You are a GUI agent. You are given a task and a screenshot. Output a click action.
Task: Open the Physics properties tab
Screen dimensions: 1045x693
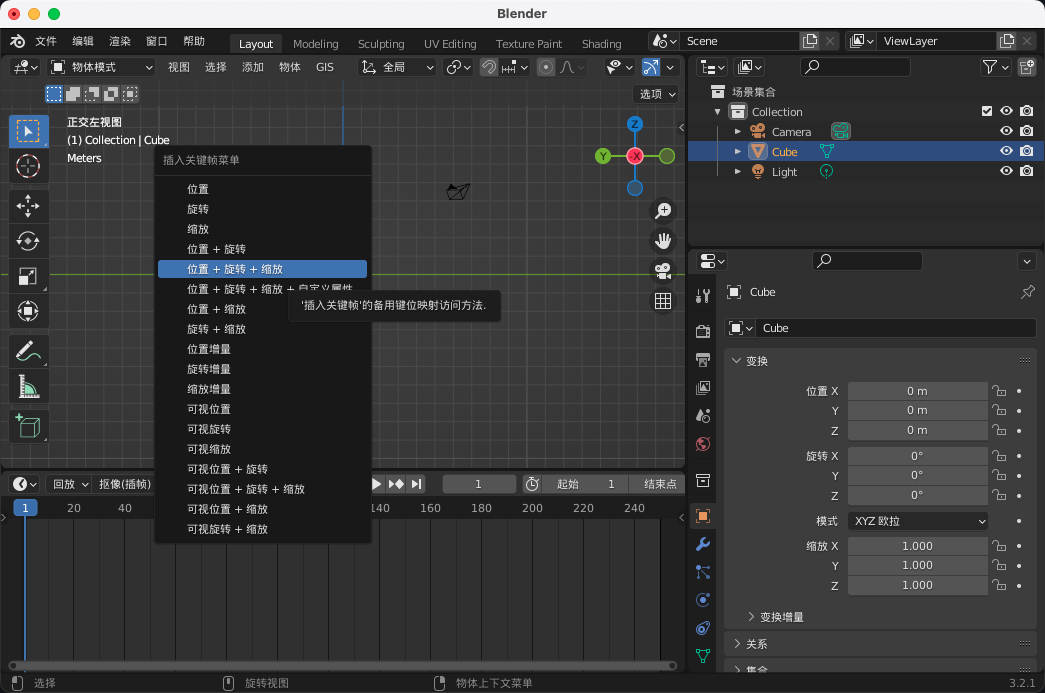point(703,600)
